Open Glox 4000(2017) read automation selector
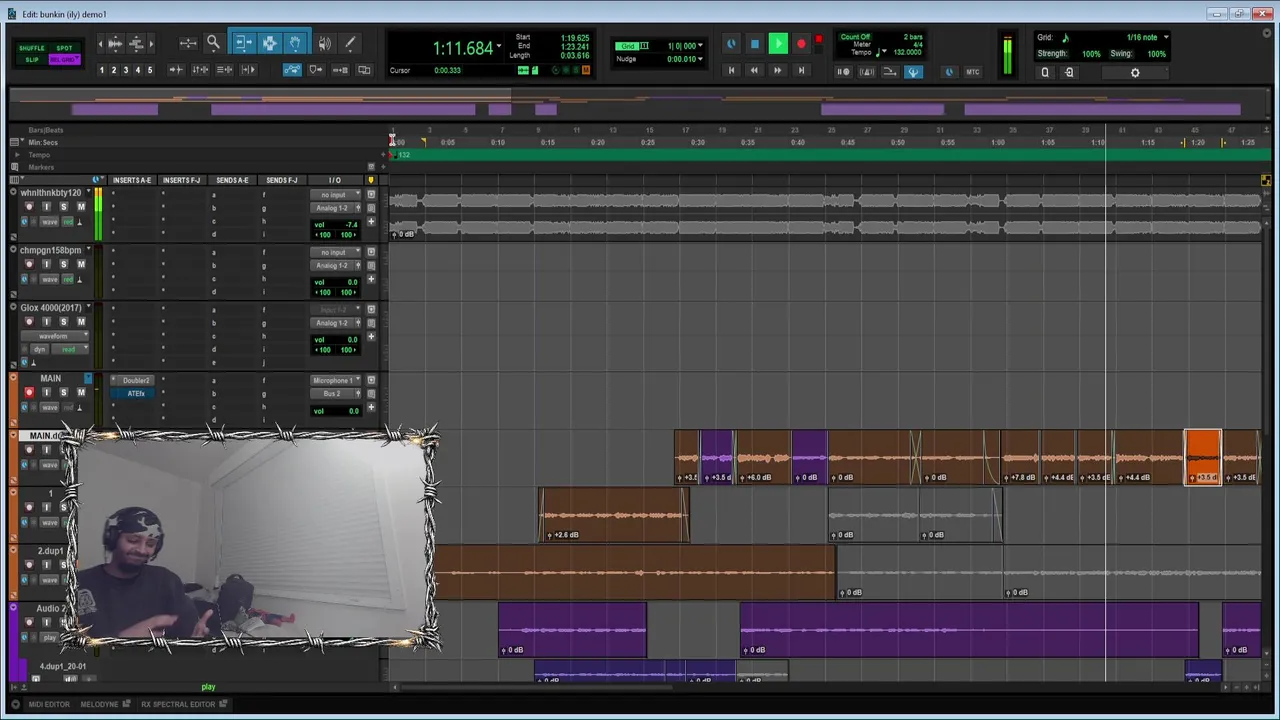This screenshot has width=1280, height=720. (x=70, y=349)
